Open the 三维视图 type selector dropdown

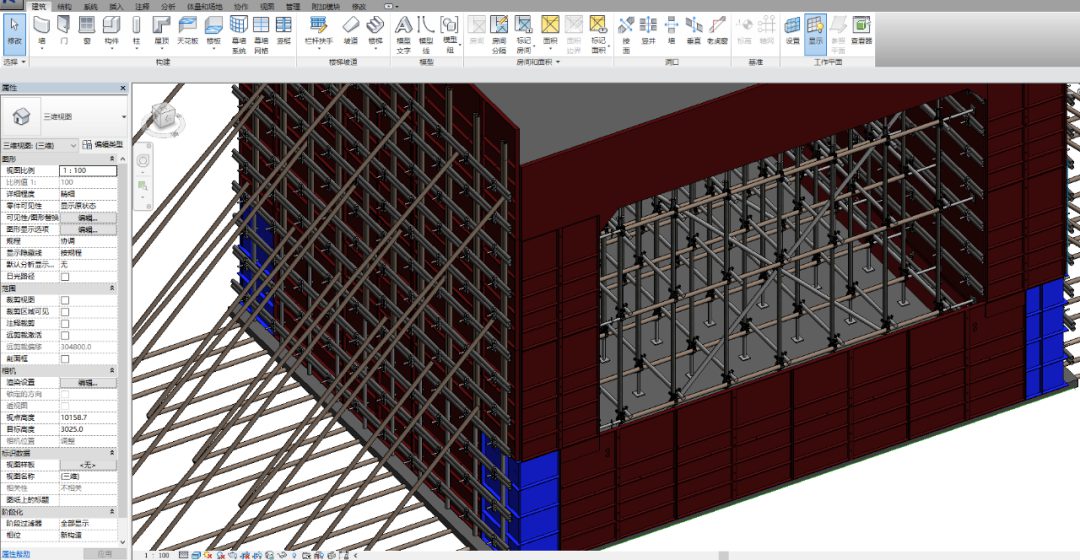point(123,116)
